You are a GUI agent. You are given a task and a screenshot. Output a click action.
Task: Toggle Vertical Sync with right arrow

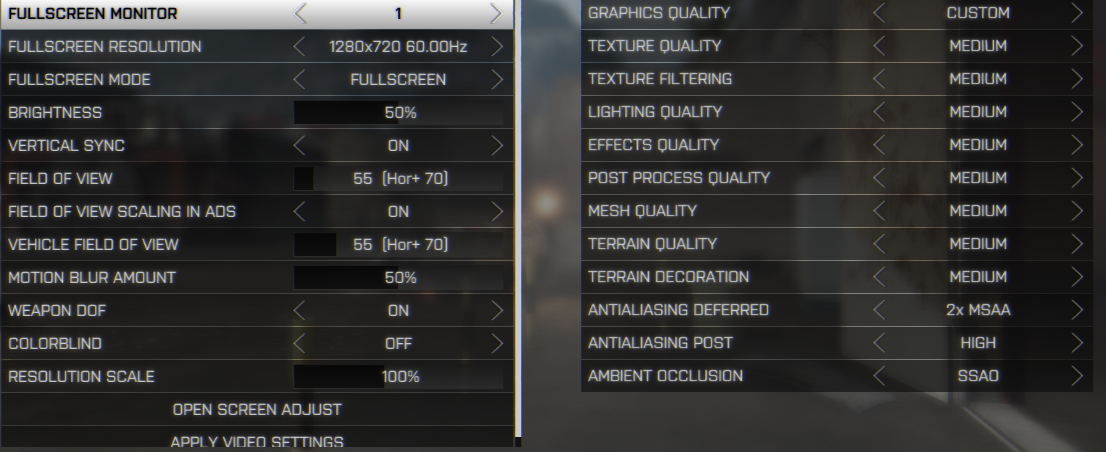tap(497, 145)
